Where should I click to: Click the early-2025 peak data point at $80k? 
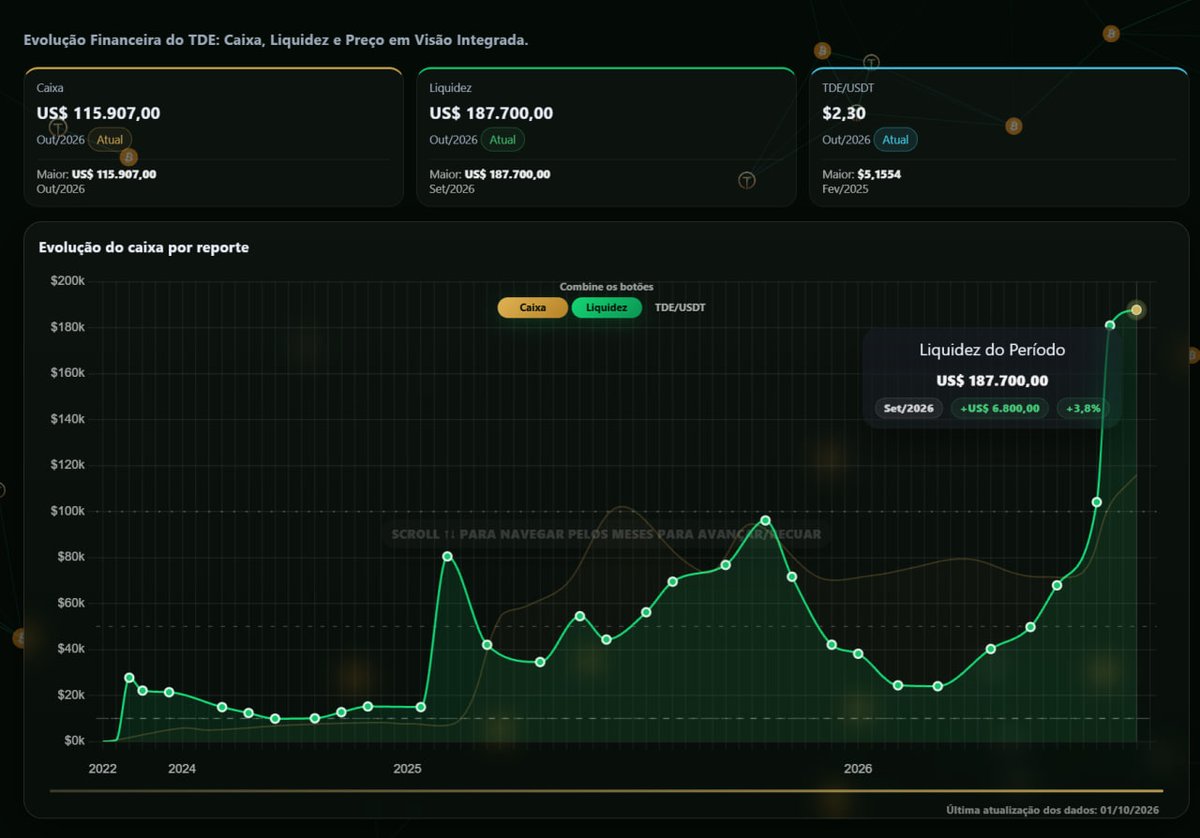[x=447, y=556]
